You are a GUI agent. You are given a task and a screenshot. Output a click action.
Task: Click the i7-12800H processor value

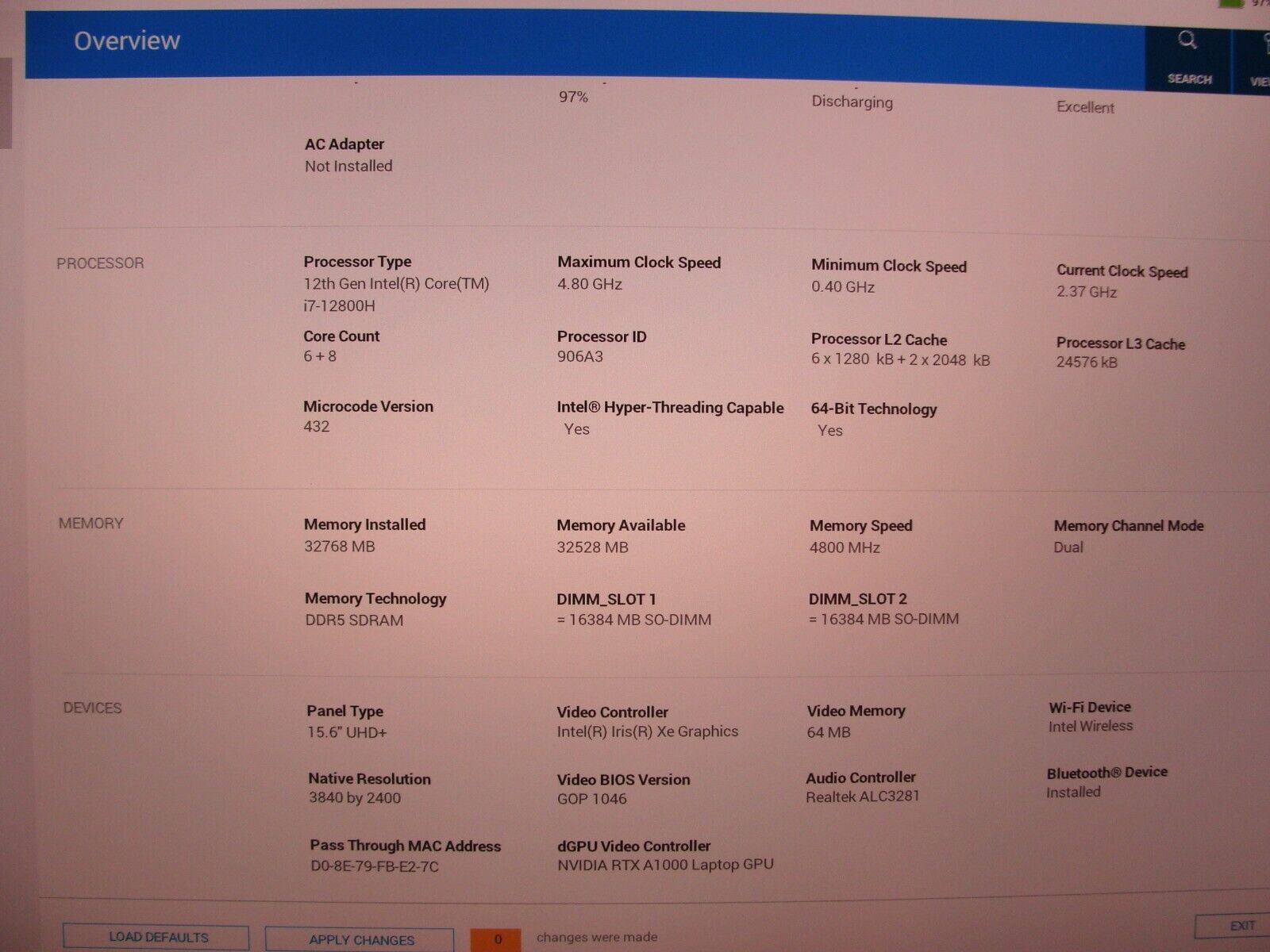point(339,305)
